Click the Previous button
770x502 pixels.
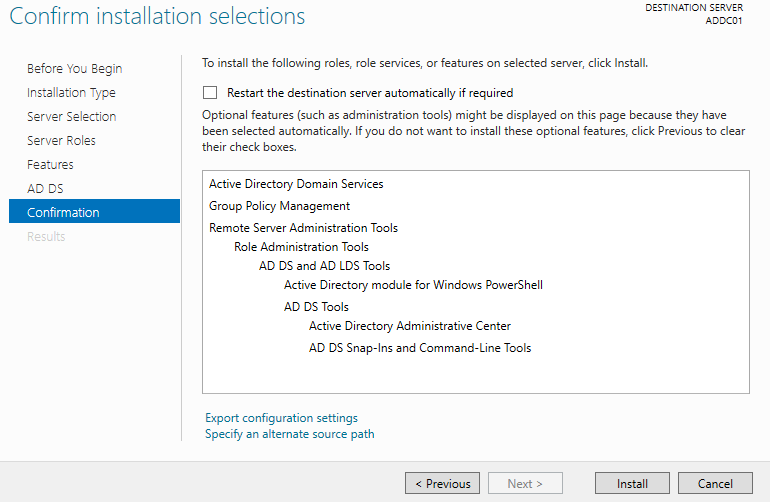[442, 483]
